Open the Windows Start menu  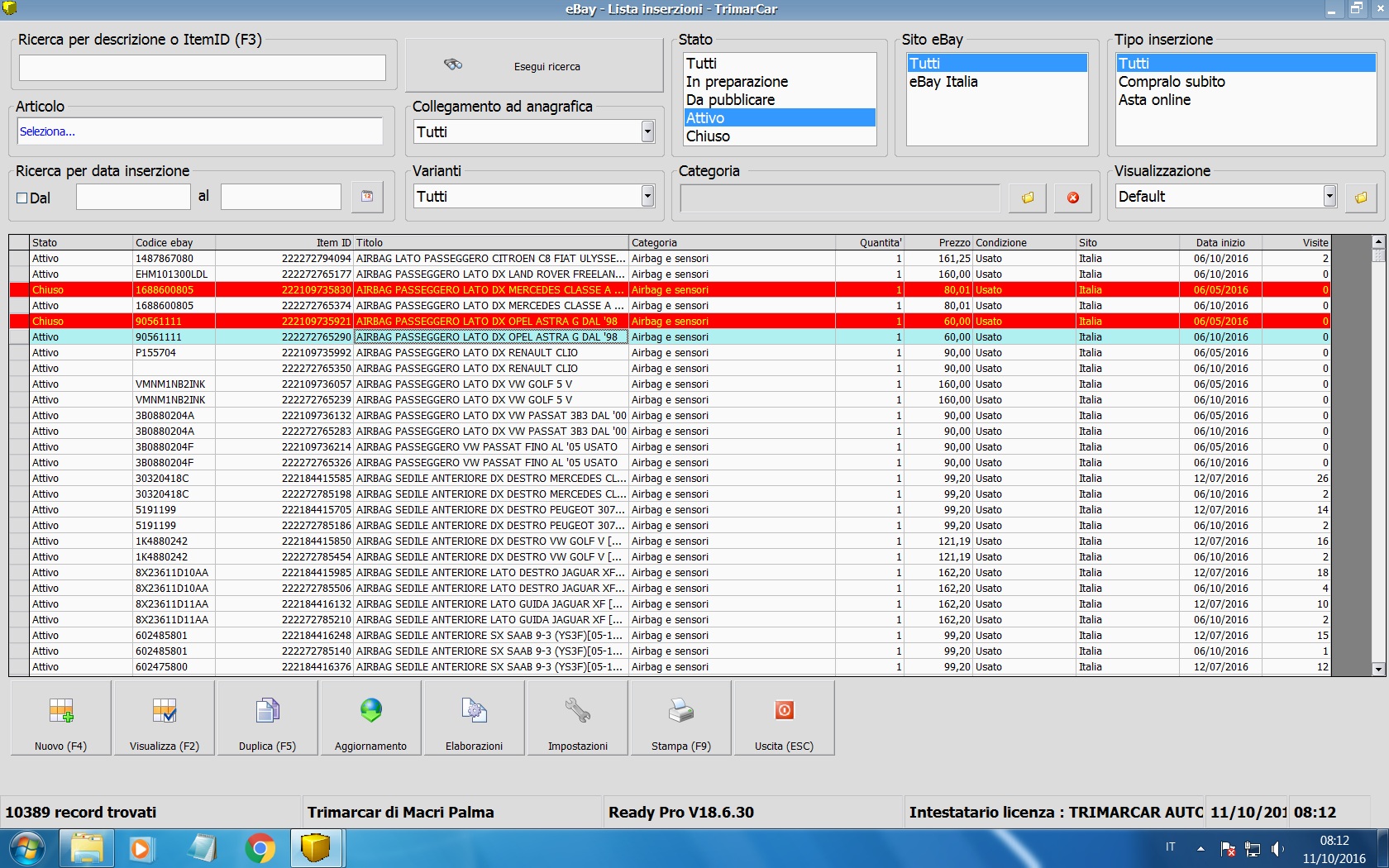coord(26,849)
